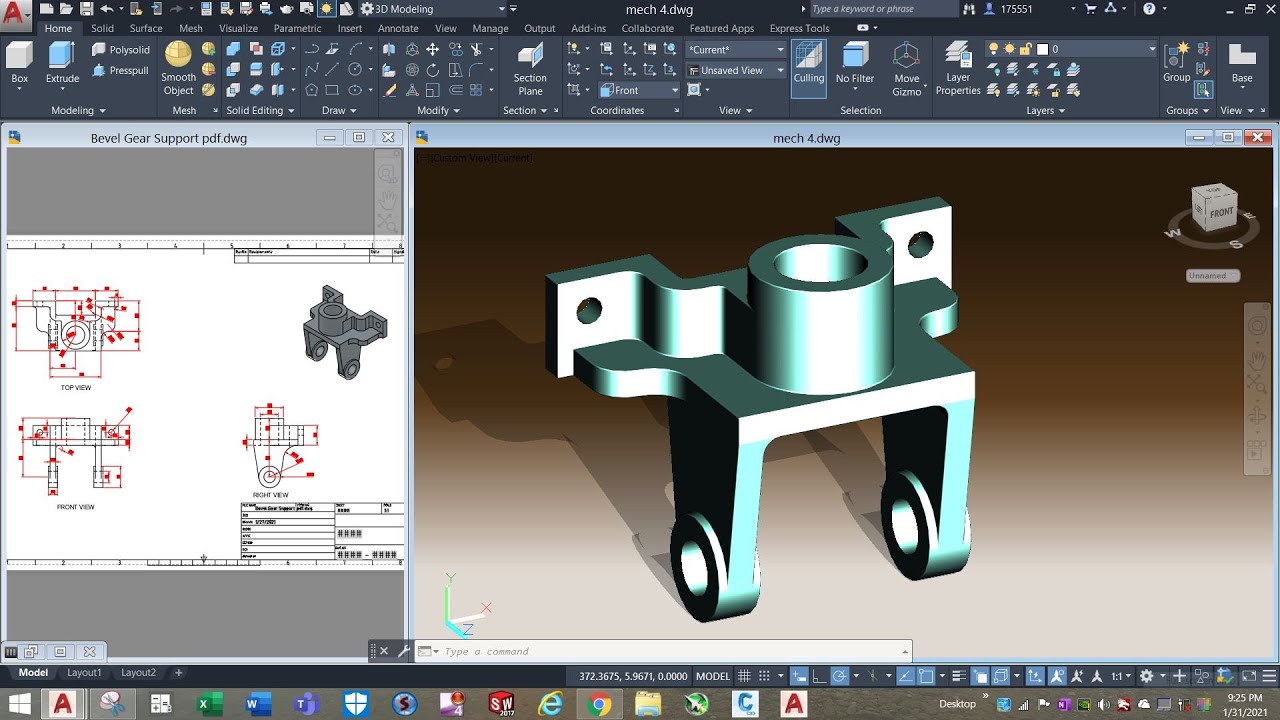Open the Annotate ribbon tab
The height and width of the screenshot is (720, 1280).
[398, 29]
